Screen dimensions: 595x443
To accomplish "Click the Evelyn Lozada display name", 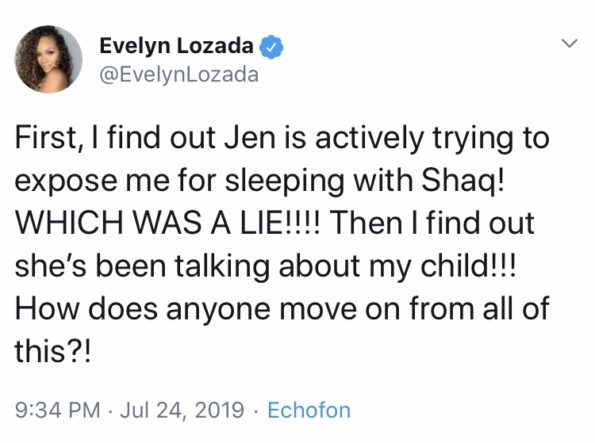I will point(176,46).
